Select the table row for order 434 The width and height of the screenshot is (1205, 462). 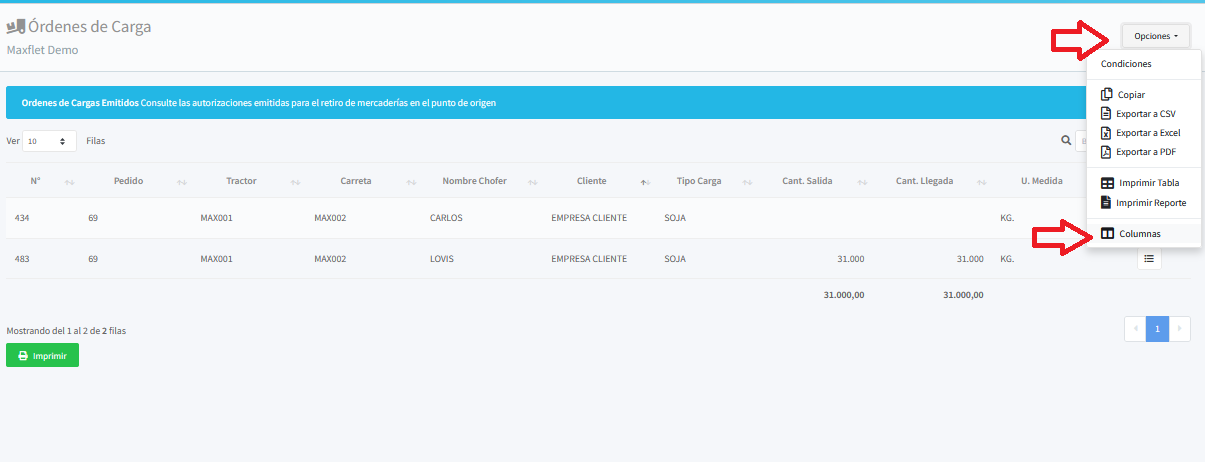pos(400,218)
